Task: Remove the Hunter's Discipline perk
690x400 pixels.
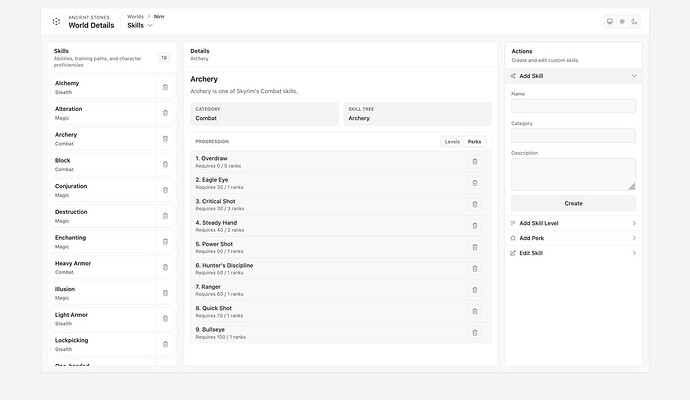Action: (x=475, y=269)
